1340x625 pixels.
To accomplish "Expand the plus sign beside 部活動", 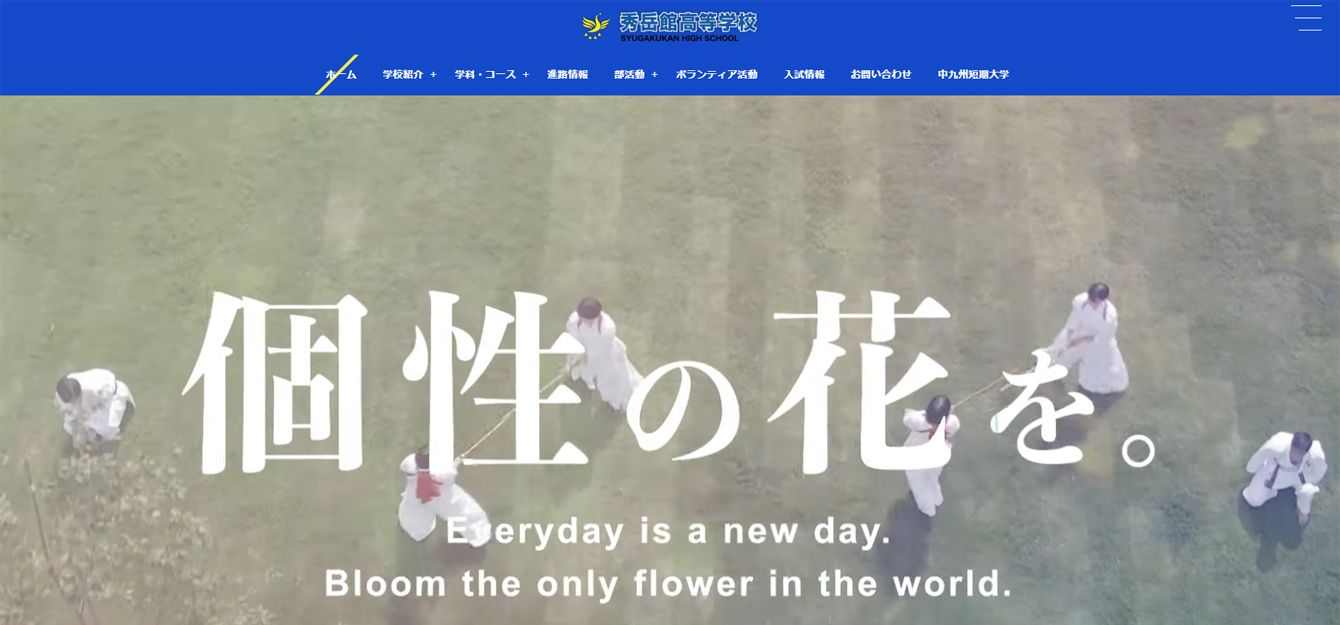I will click(655, 75).
